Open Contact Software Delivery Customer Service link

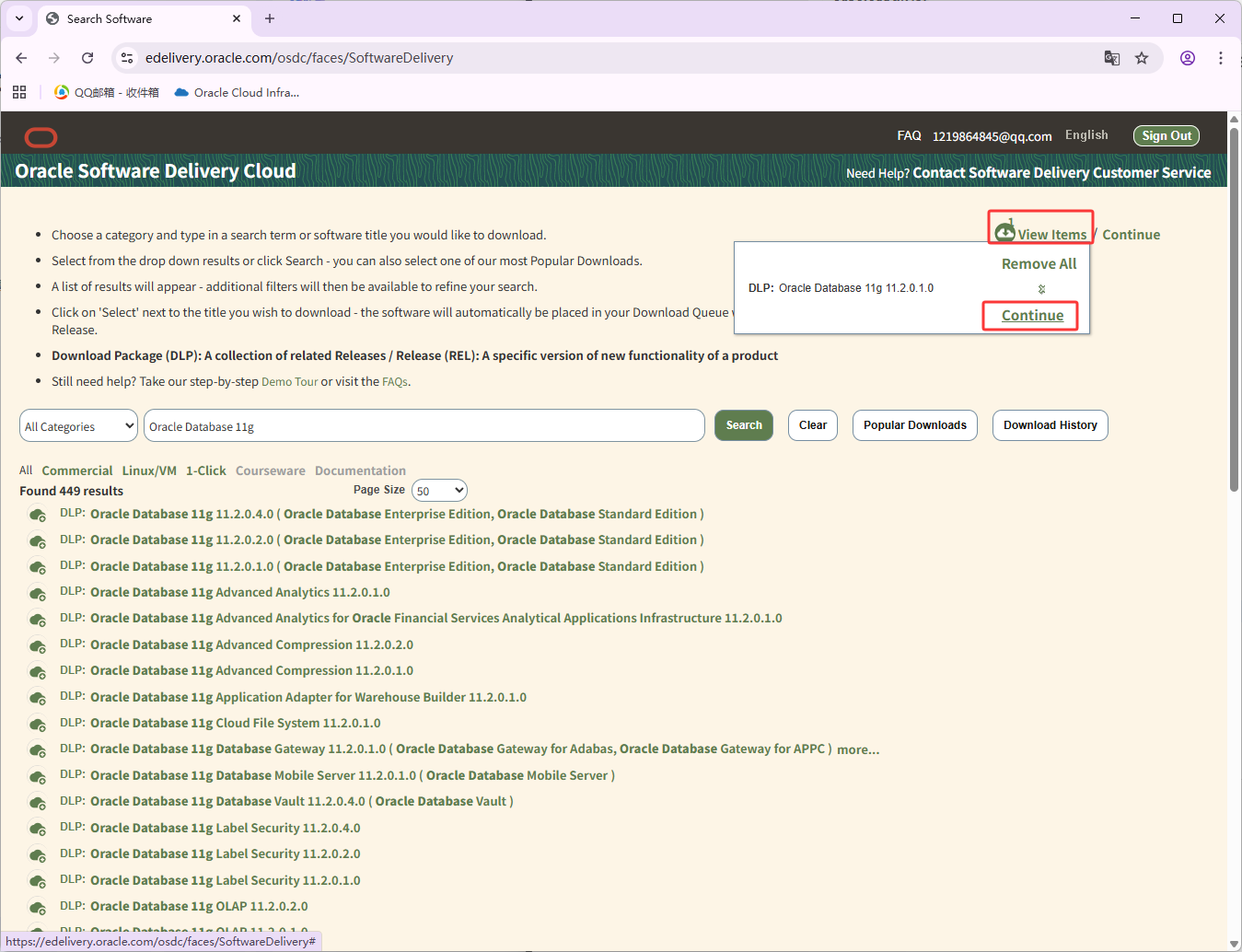coord(1062,173)
